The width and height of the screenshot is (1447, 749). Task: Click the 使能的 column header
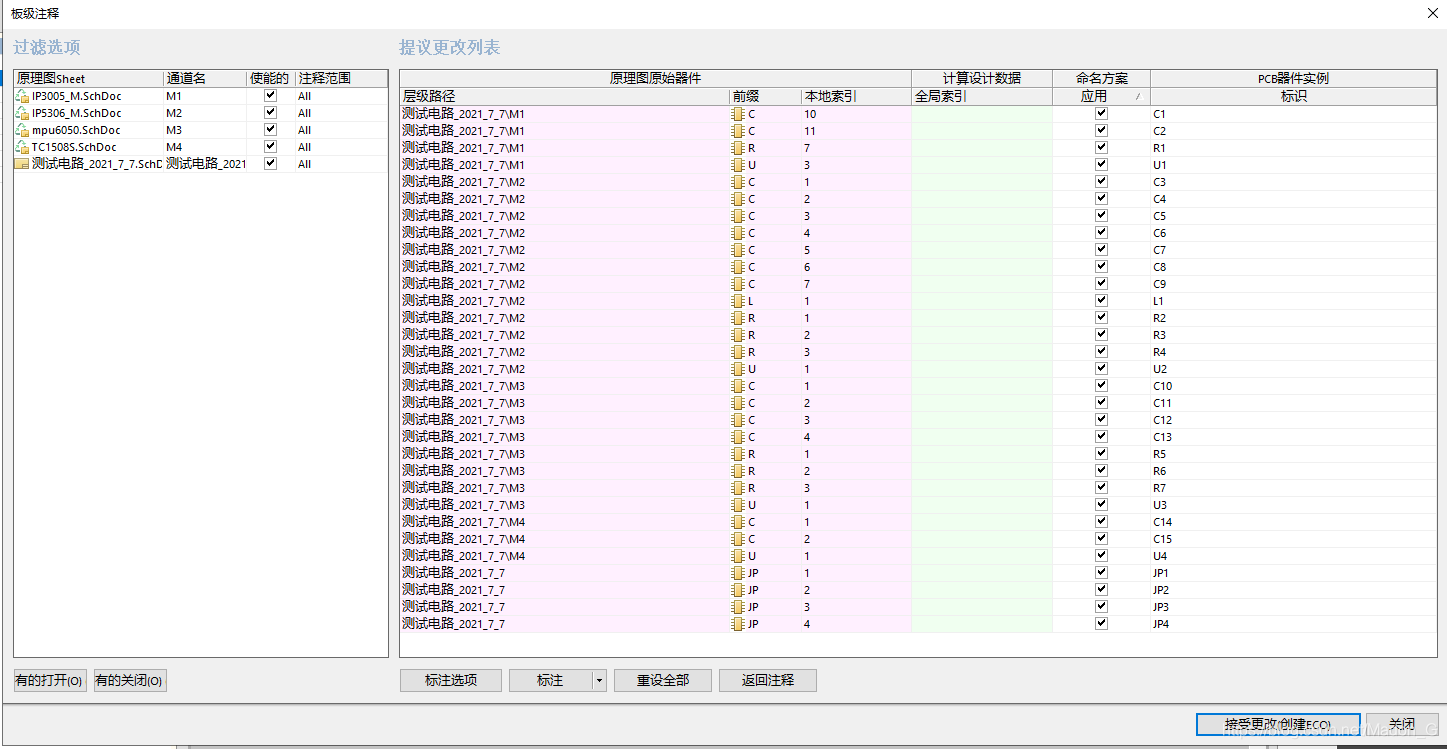[270, 78]
